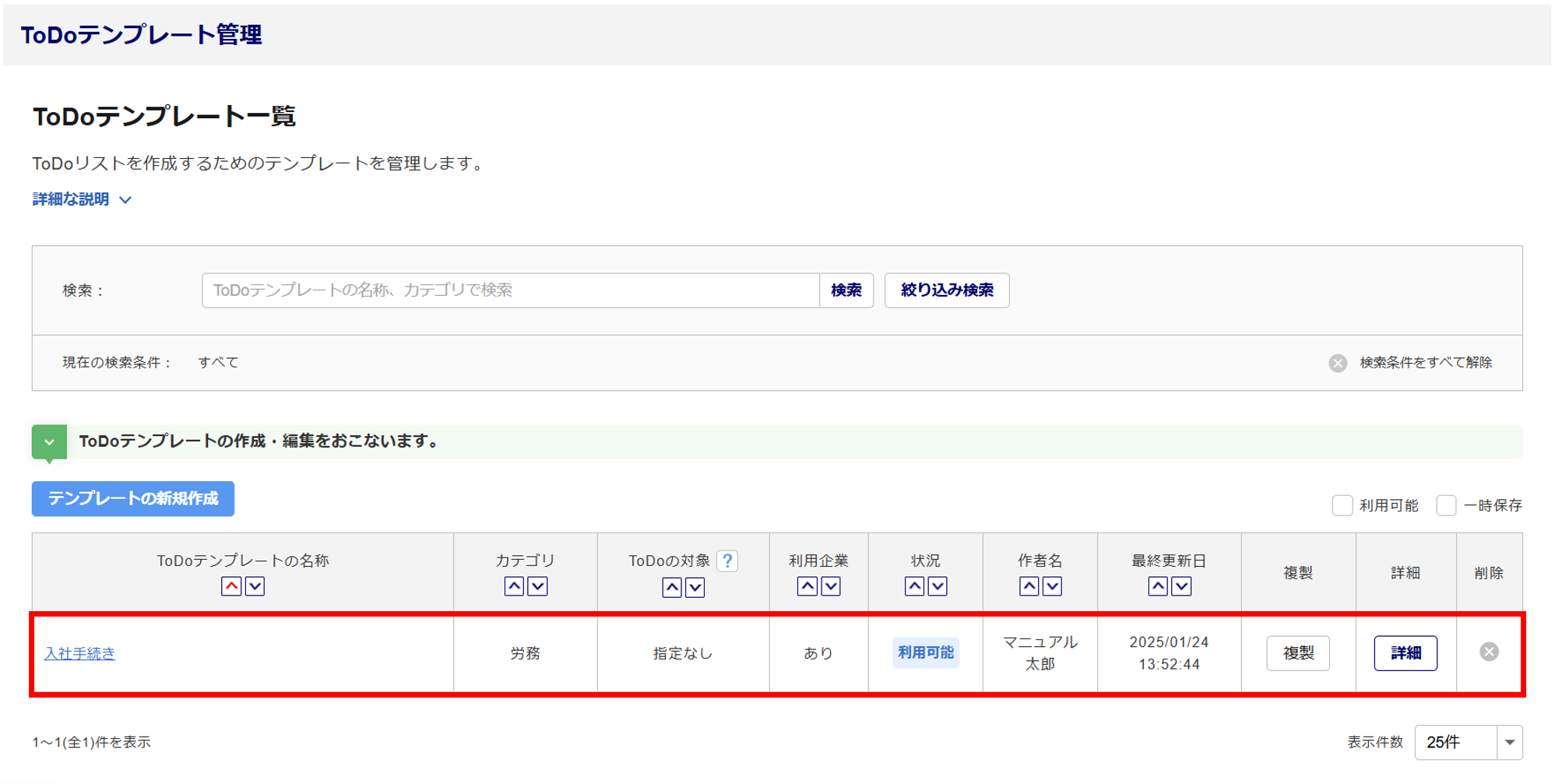Sort 利用企業 column ascending
The width and height of the screenshot is (1555, 784).
click(x=807, y=586)
